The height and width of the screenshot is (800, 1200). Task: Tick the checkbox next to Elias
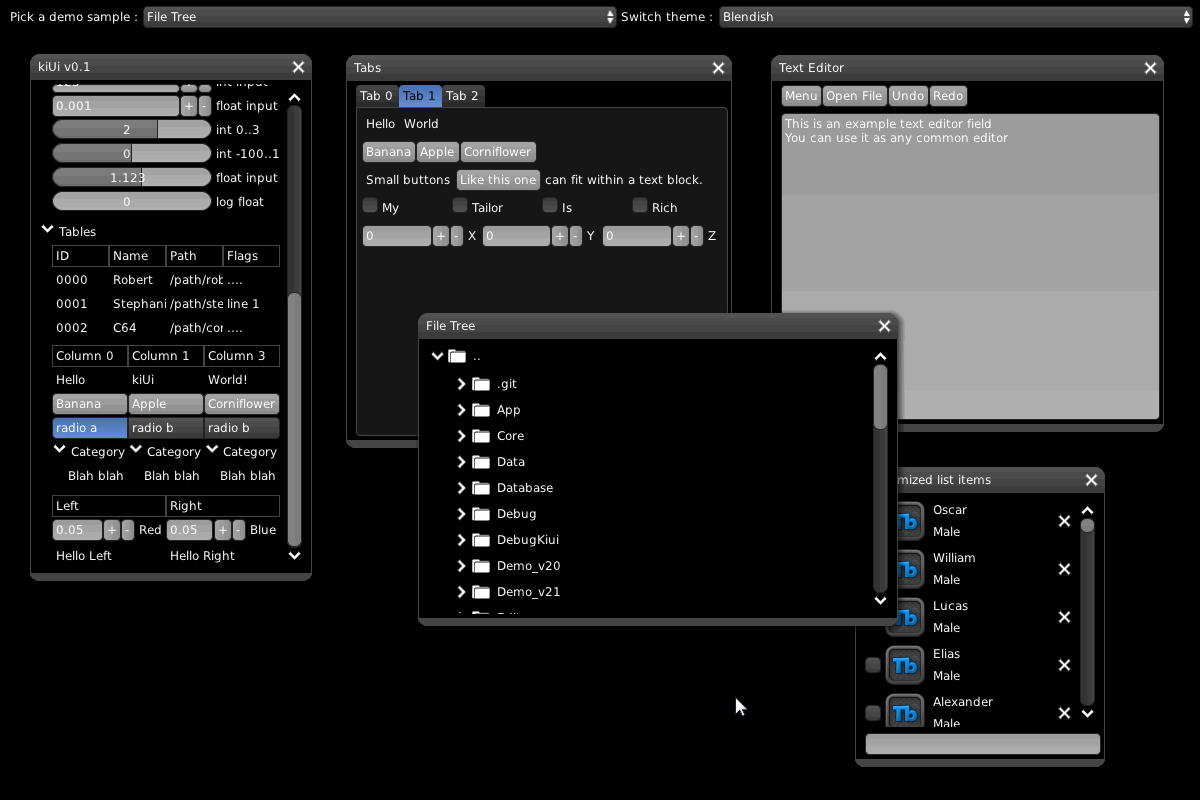[873, 665]
